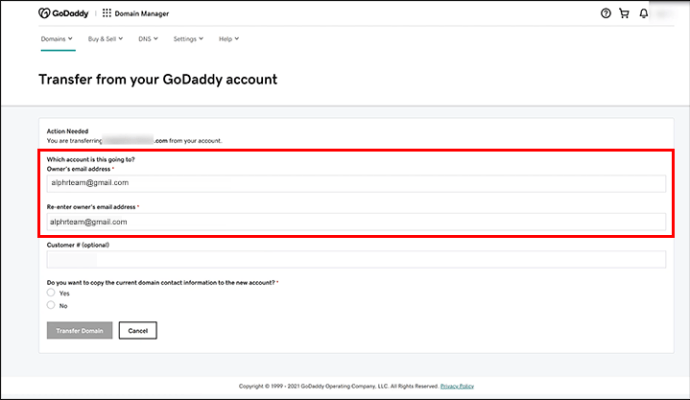The image size is (690, 400).
Task: Open the Help menu in navigation bar
Action: 229,39
